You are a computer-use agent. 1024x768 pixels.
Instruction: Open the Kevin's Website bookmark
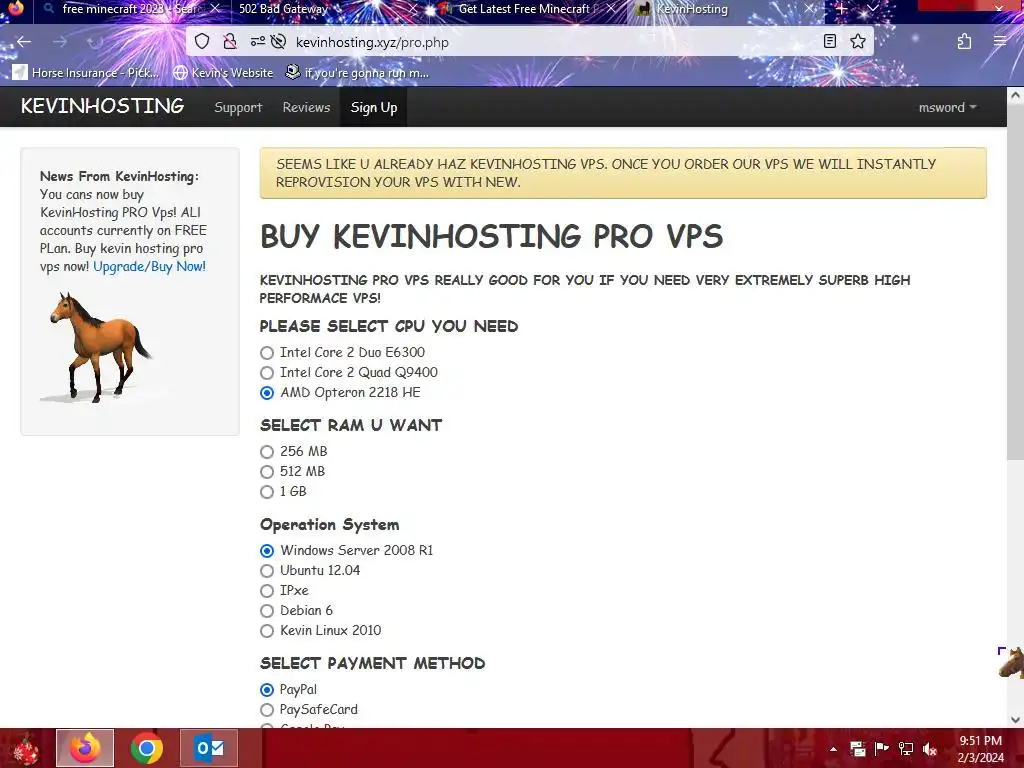(x=223, y=72)
